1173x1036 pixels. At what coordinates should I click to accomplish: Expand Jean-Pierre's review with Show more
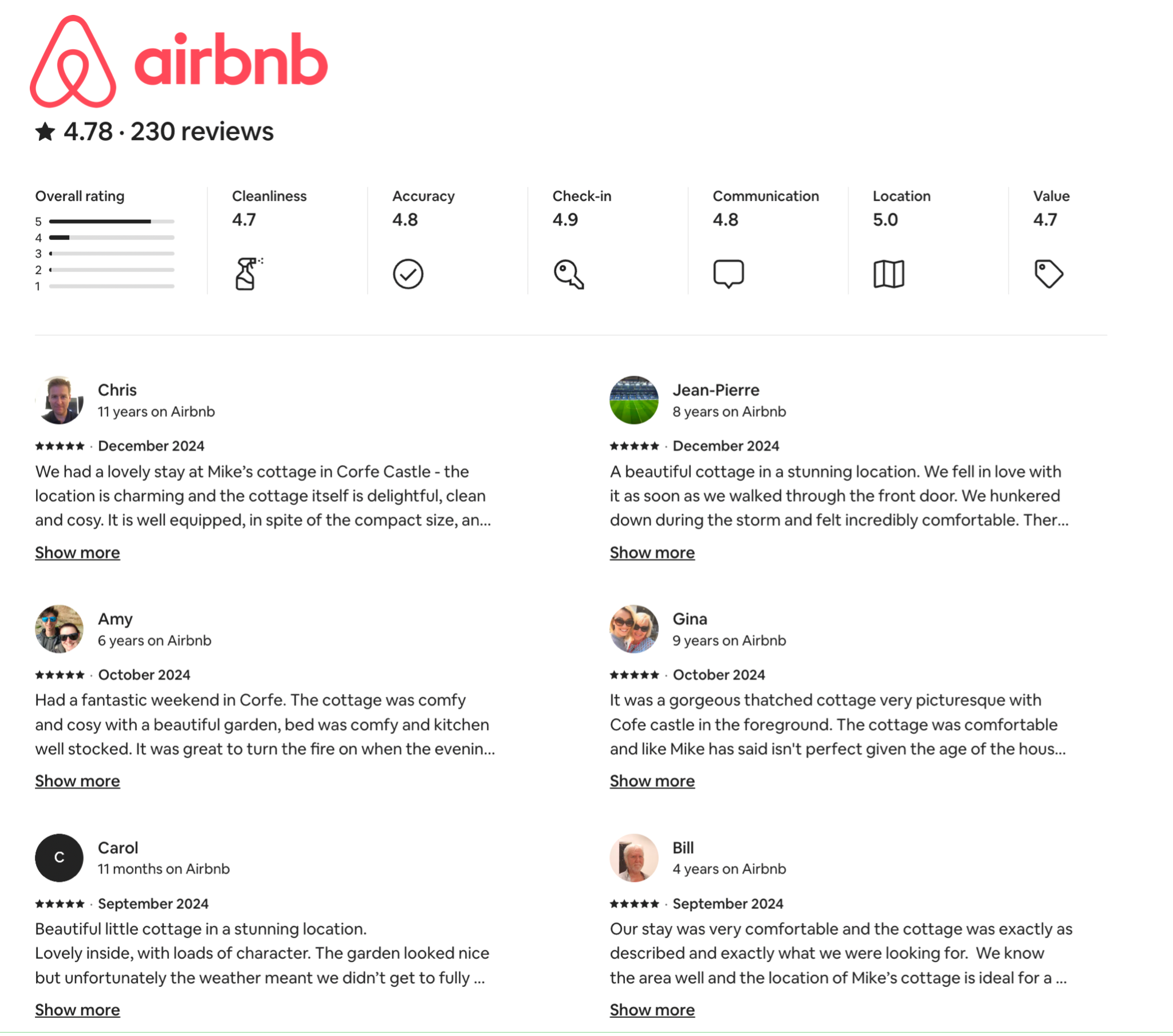652,553
